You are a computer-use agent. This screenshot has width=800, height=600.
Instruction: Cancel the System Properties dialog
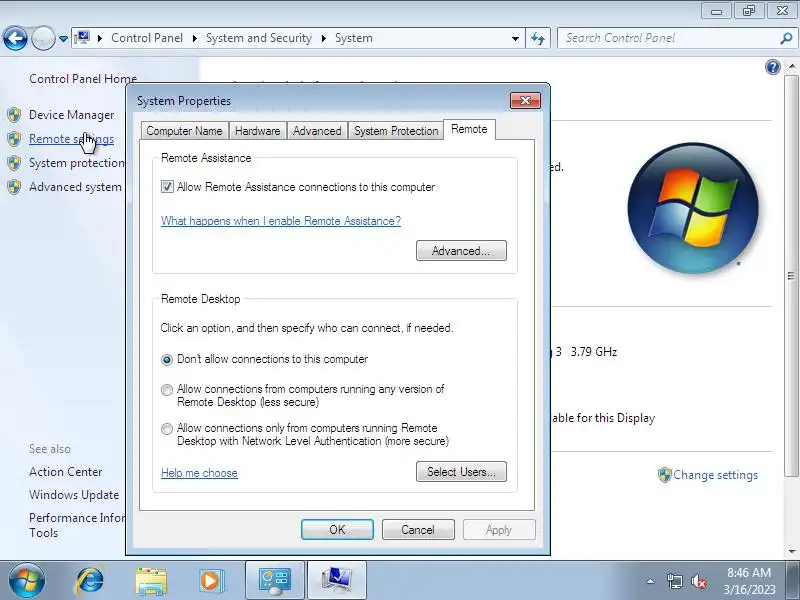418,530
